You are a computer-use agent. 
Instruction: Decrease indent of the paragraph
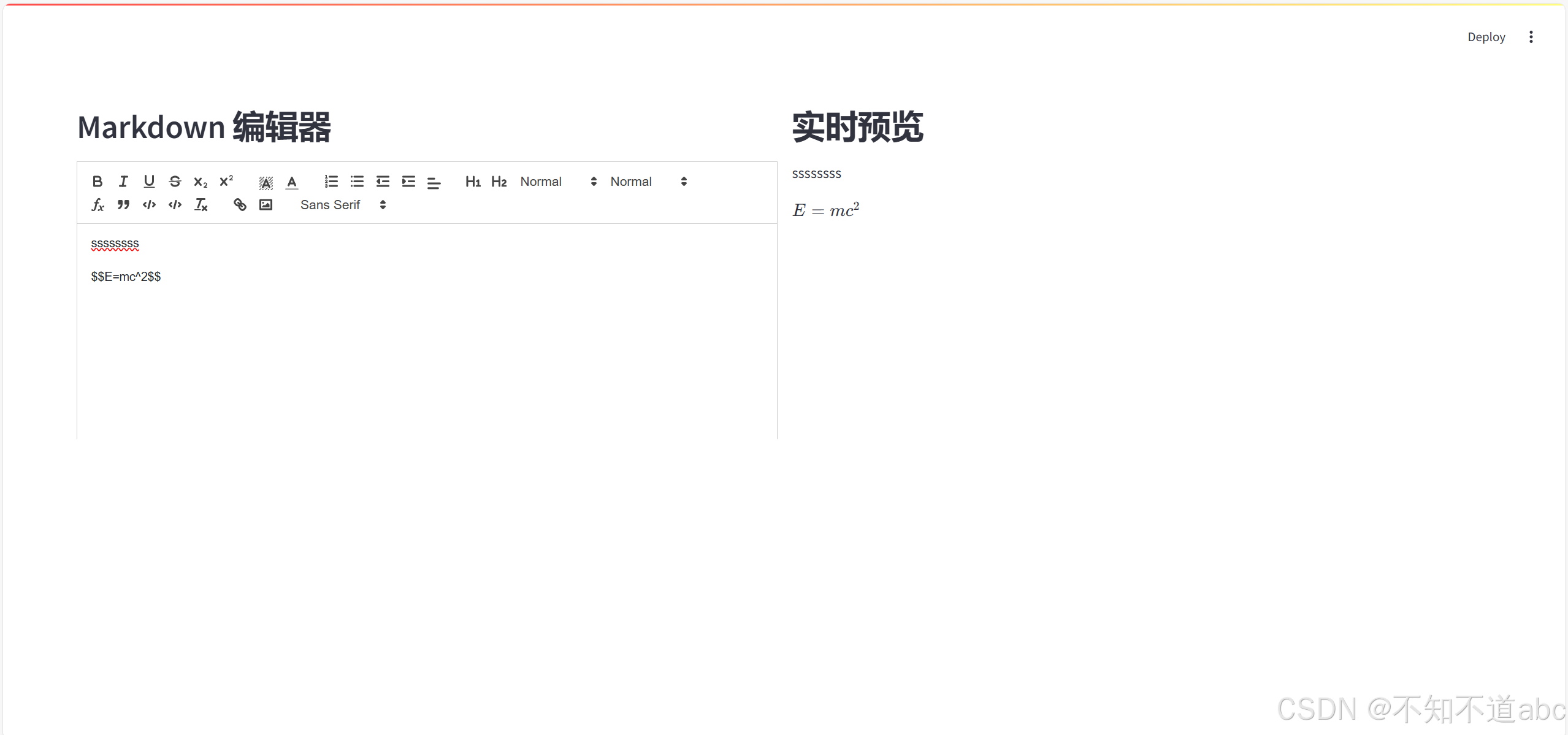tap(383, 182)
